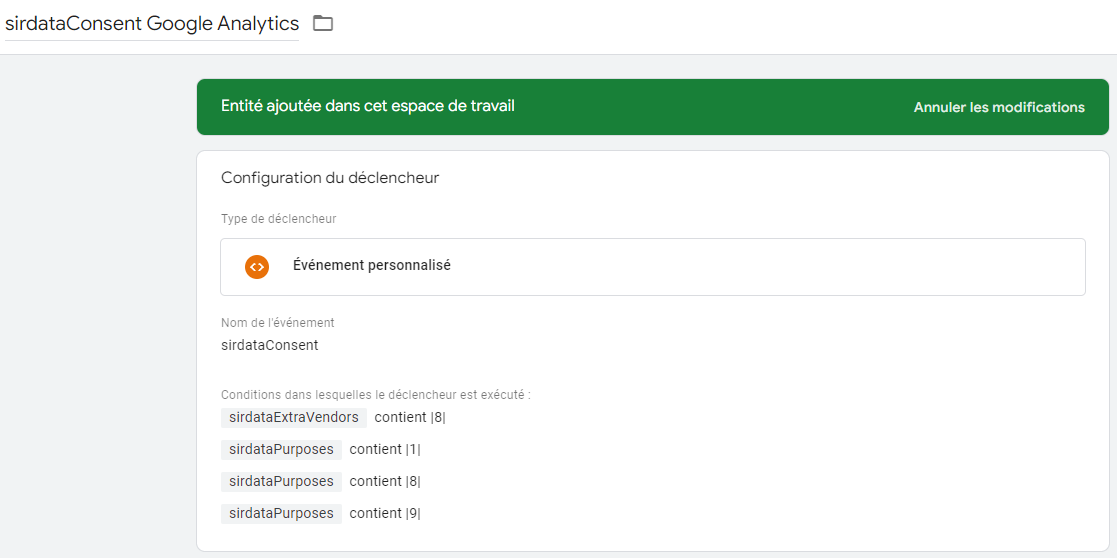Image resolution: width=1117 pixels, height=558 pixels.
Task: Click the Conditions dans lesquelles label
Action: coord(375,395)
